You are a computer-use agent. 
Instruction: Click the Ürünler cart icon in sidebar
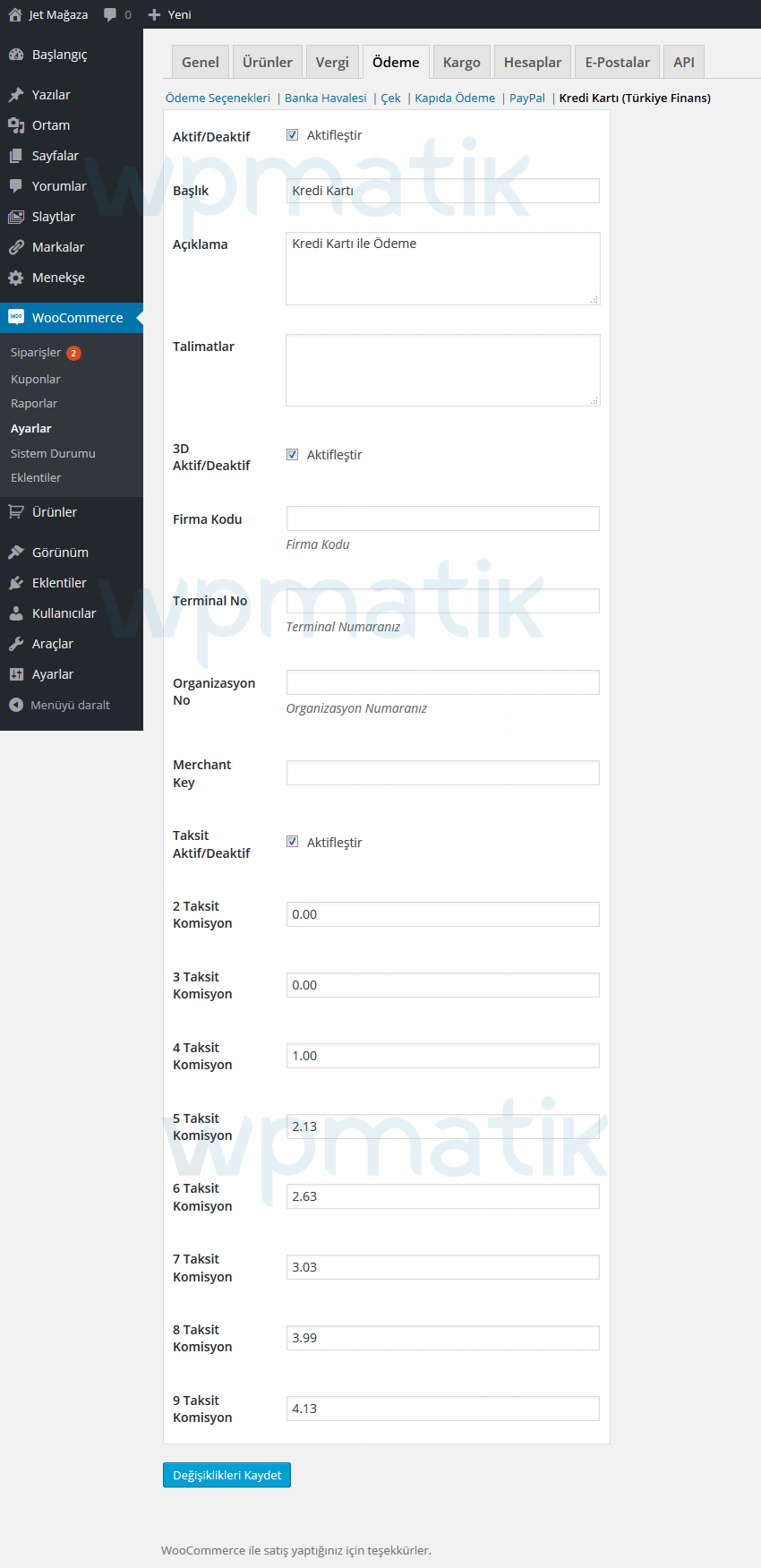click(x=16, y=512)
